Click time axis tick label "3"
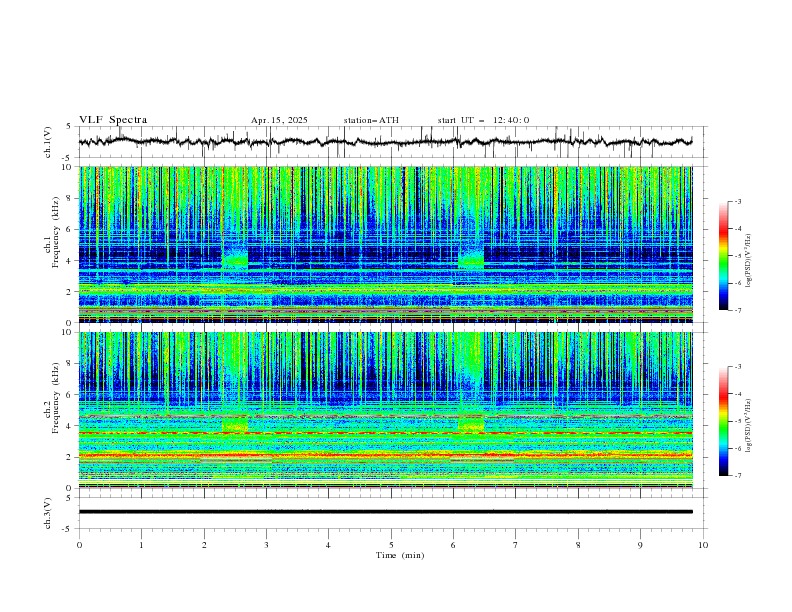This screenshot has width=792, height=612. pos(266,545)
